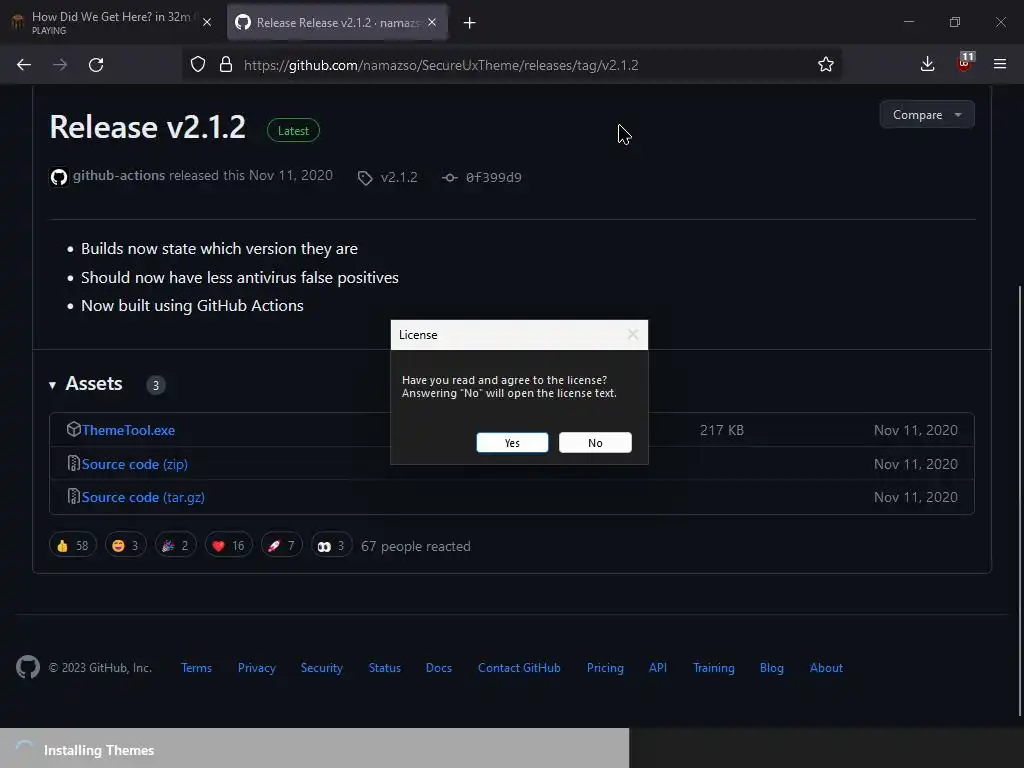Click the Installing Themes spinner icon
The image size is (1024, 768).
24,750
